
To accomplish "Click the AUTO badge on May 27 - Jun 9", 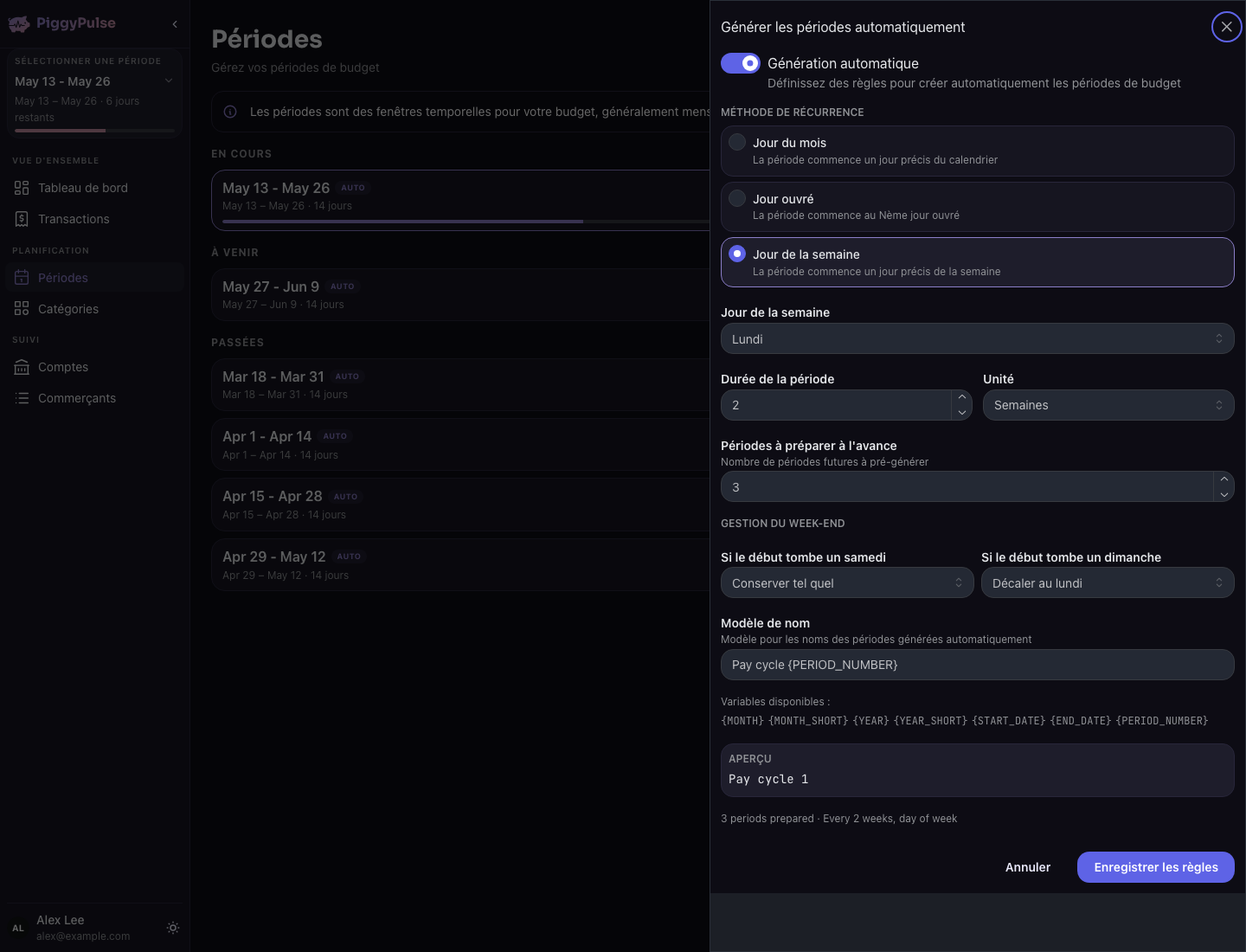I will tap(343, 286).
